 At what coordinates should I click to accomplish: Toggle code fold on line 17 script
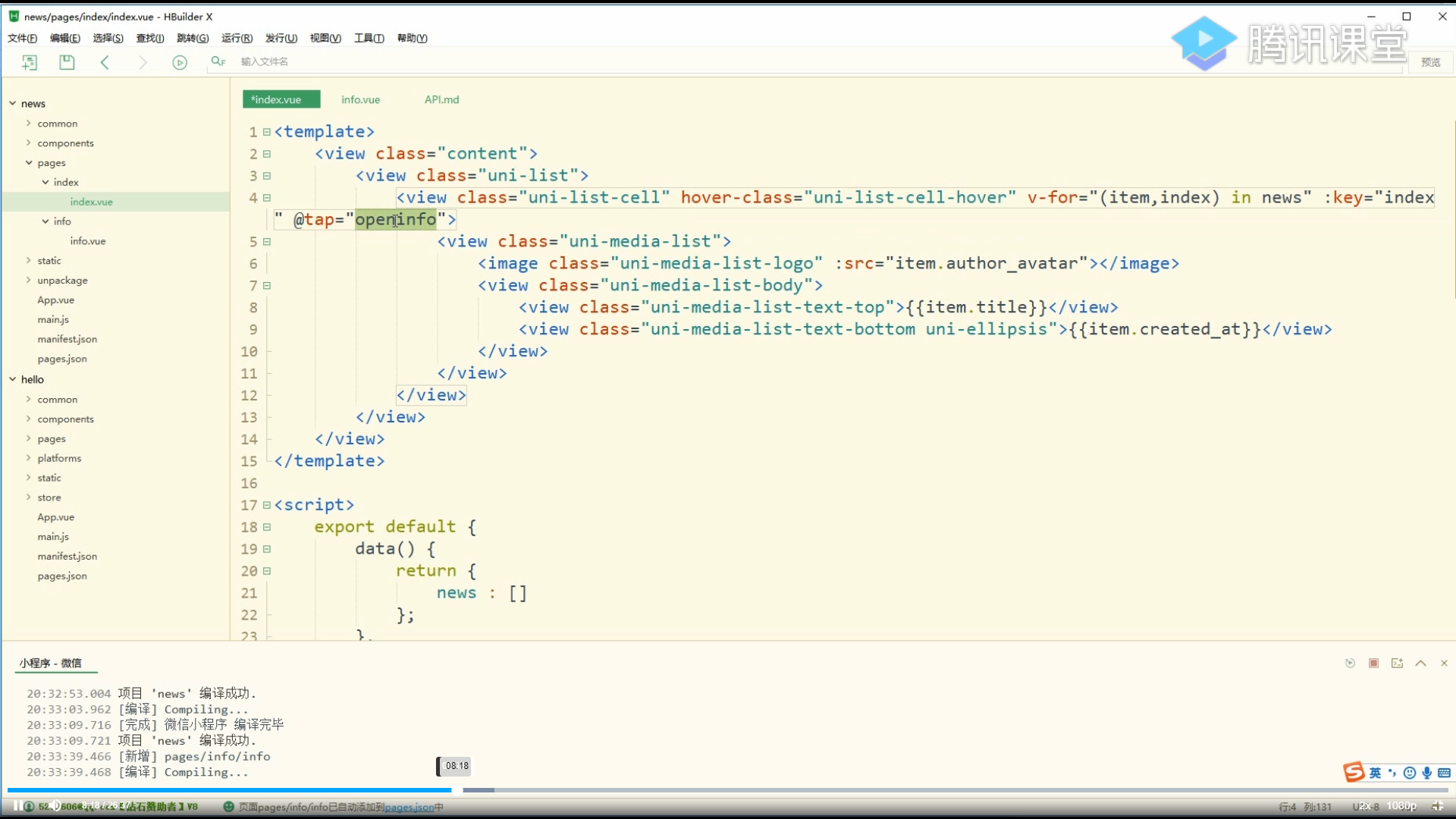pos(267,505)
